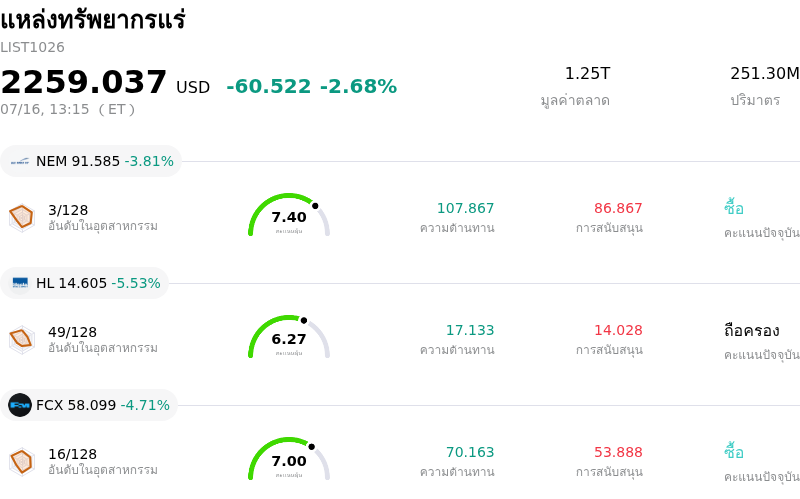Open the NEM radar chart icon

click(22, 217)
